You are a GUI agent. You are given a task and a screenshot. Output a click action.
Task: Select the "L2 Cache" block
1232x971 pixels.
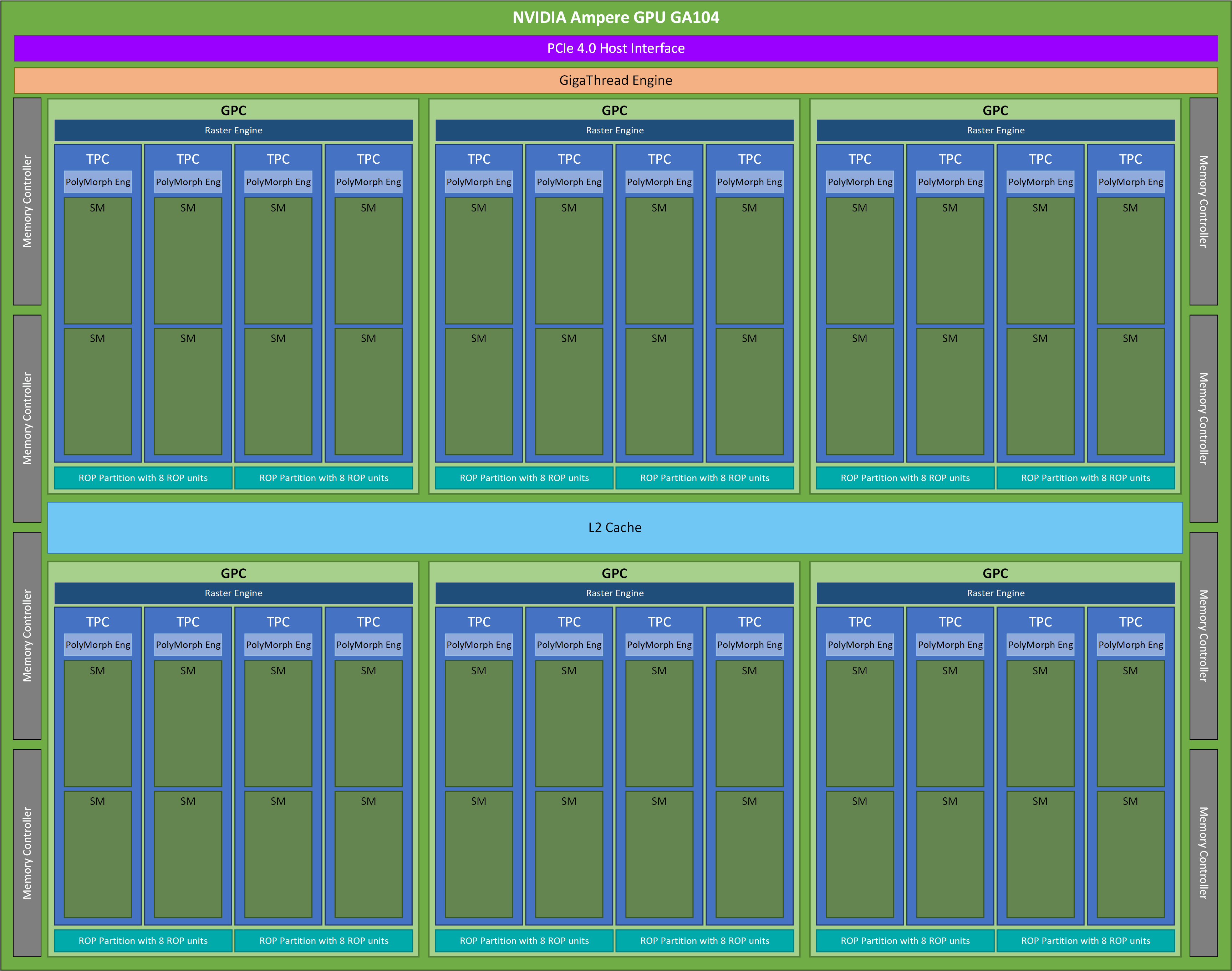coord(615,527)
